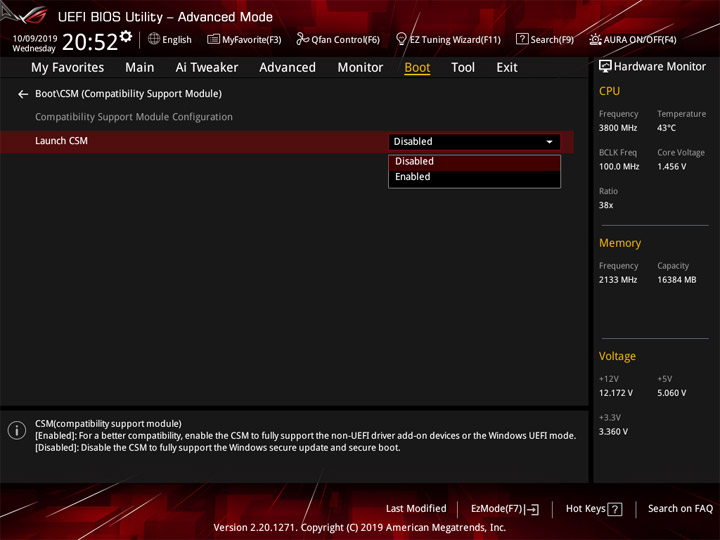The width and height of the screenshot is (720, 540).
Task: Open the Monitor tab
Action: (360, 68)
